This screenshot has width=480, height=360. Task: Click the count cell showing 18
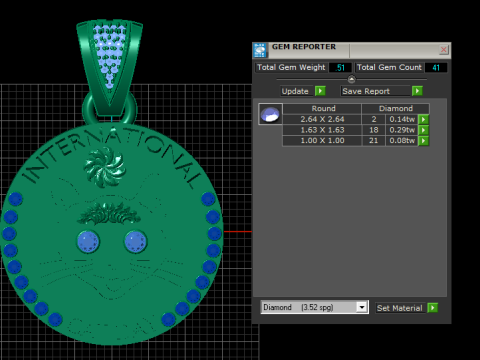(x=373, y=130)
